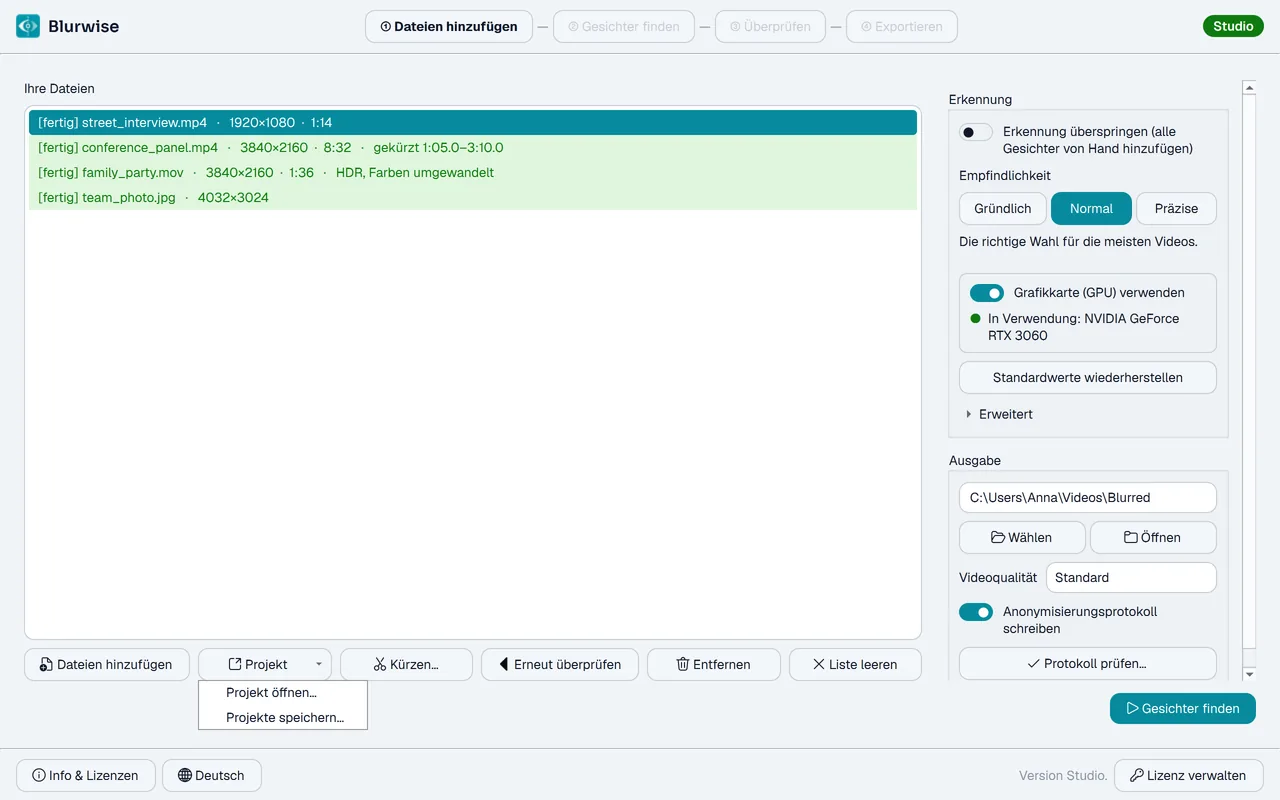
Task: Click the file icon in the Dateien hinzufügen button
Action: [x=46, y=664]
